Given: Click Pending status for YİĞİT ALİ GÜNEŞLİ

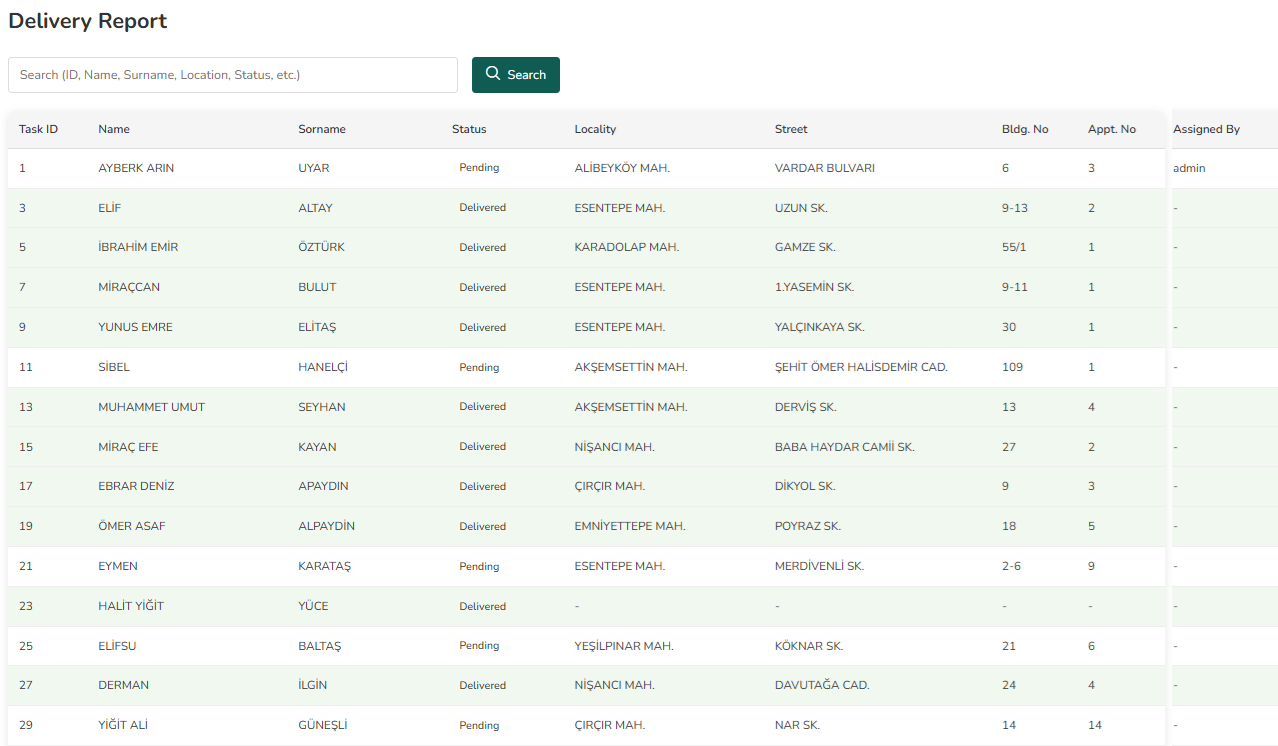Looking at the screenshot, I should tap(479, 725).
